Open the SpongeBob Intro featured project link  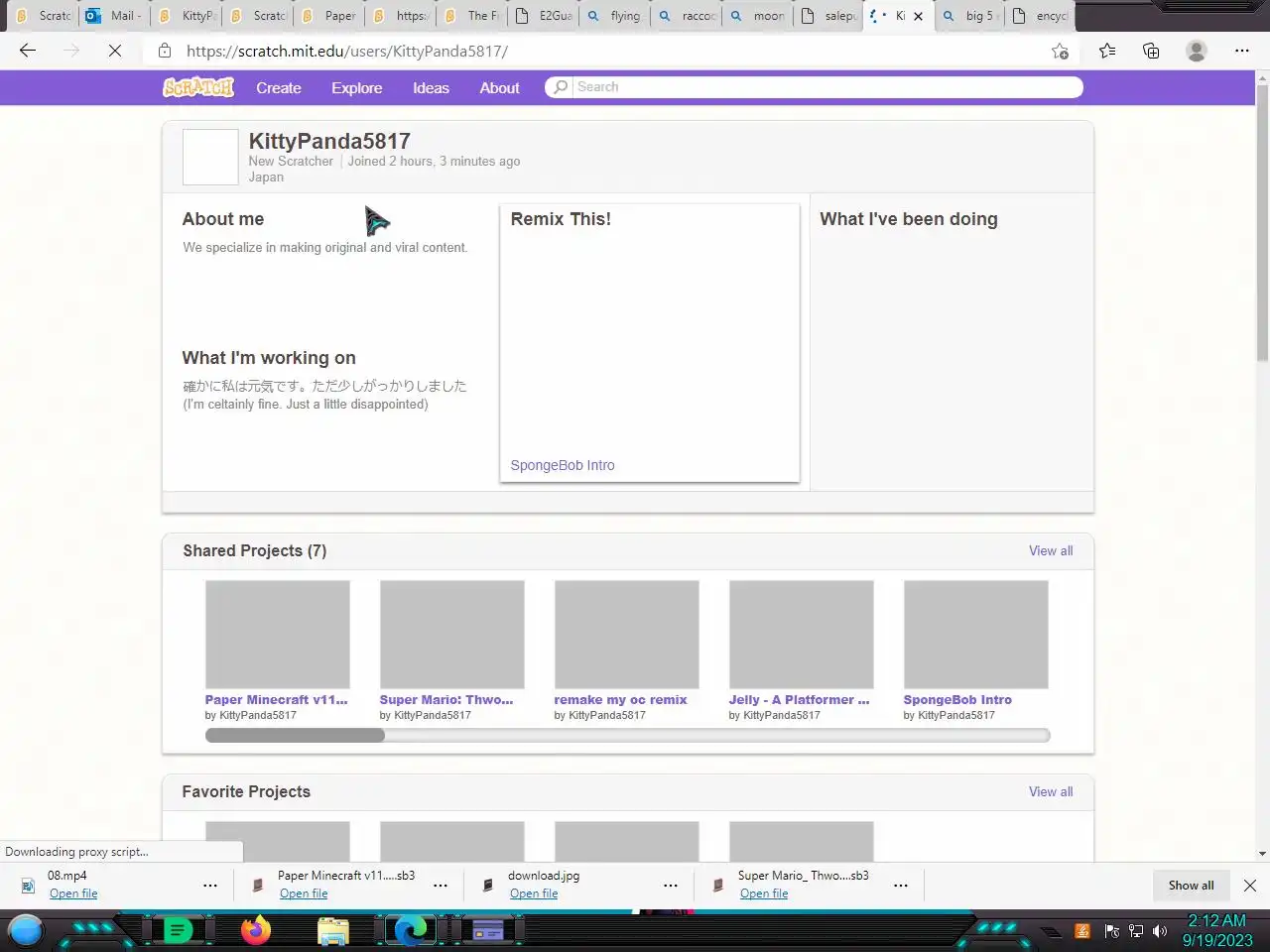(x=563, y=465)
